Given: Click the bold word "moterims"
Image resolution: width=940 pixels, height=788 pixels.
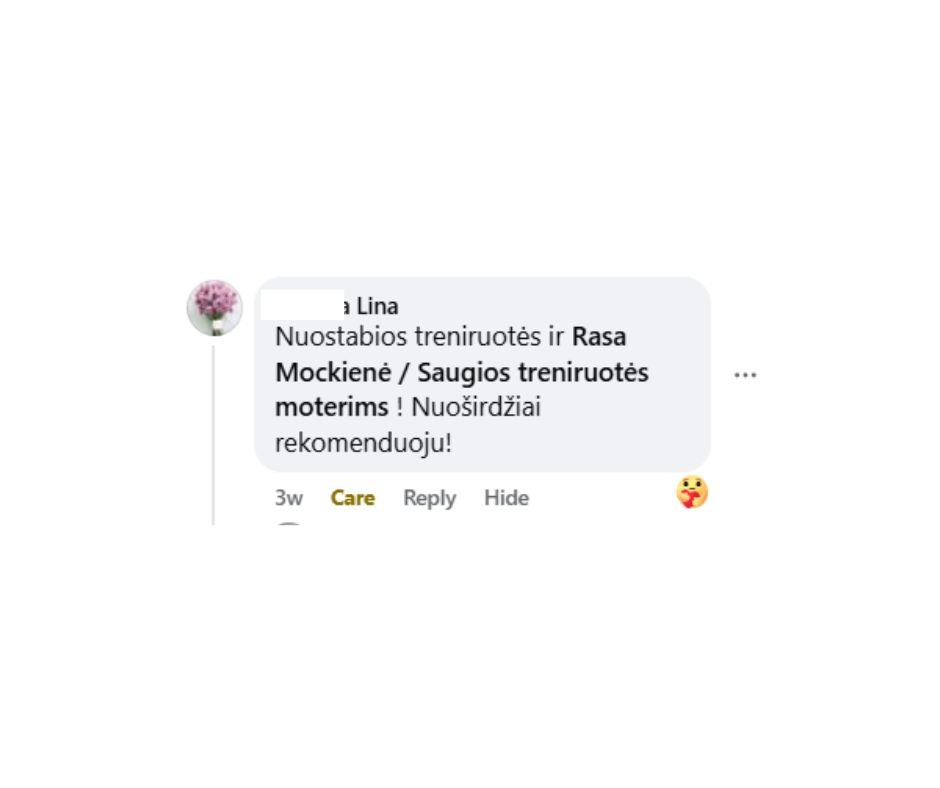Looking at the screenshot, I should point(332,408).
